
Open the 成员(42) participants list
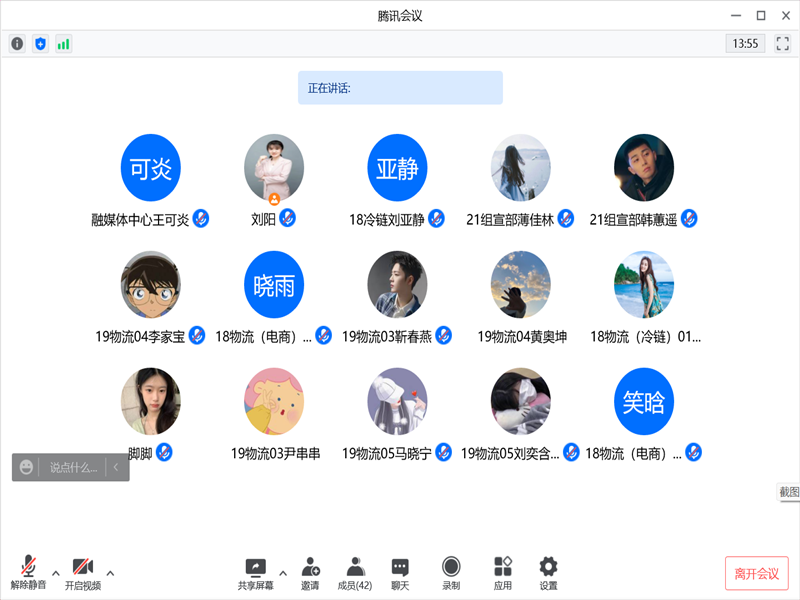click(x=354, y=573)
